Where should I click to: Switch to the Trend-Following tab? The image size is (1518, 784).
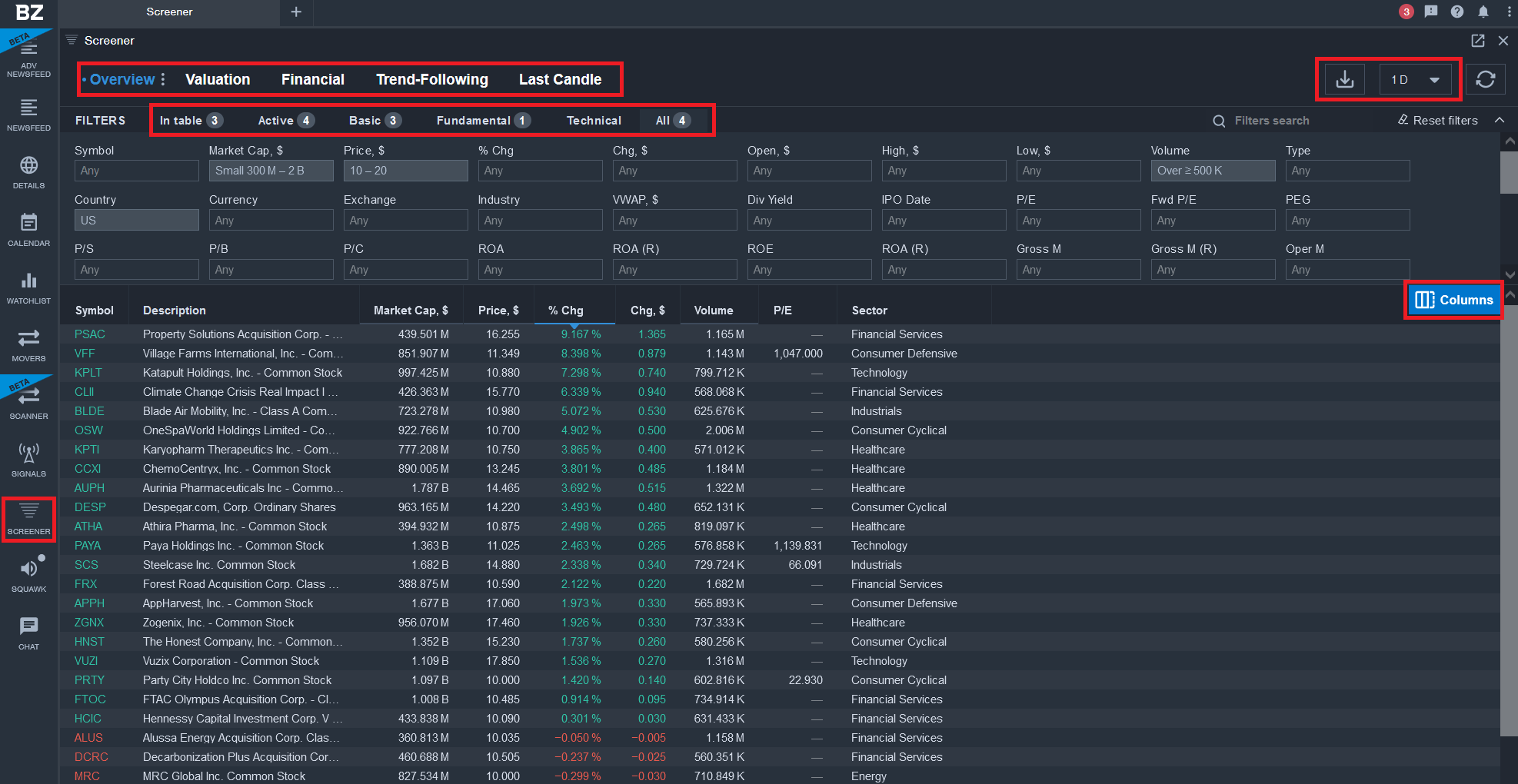[432, 79]
